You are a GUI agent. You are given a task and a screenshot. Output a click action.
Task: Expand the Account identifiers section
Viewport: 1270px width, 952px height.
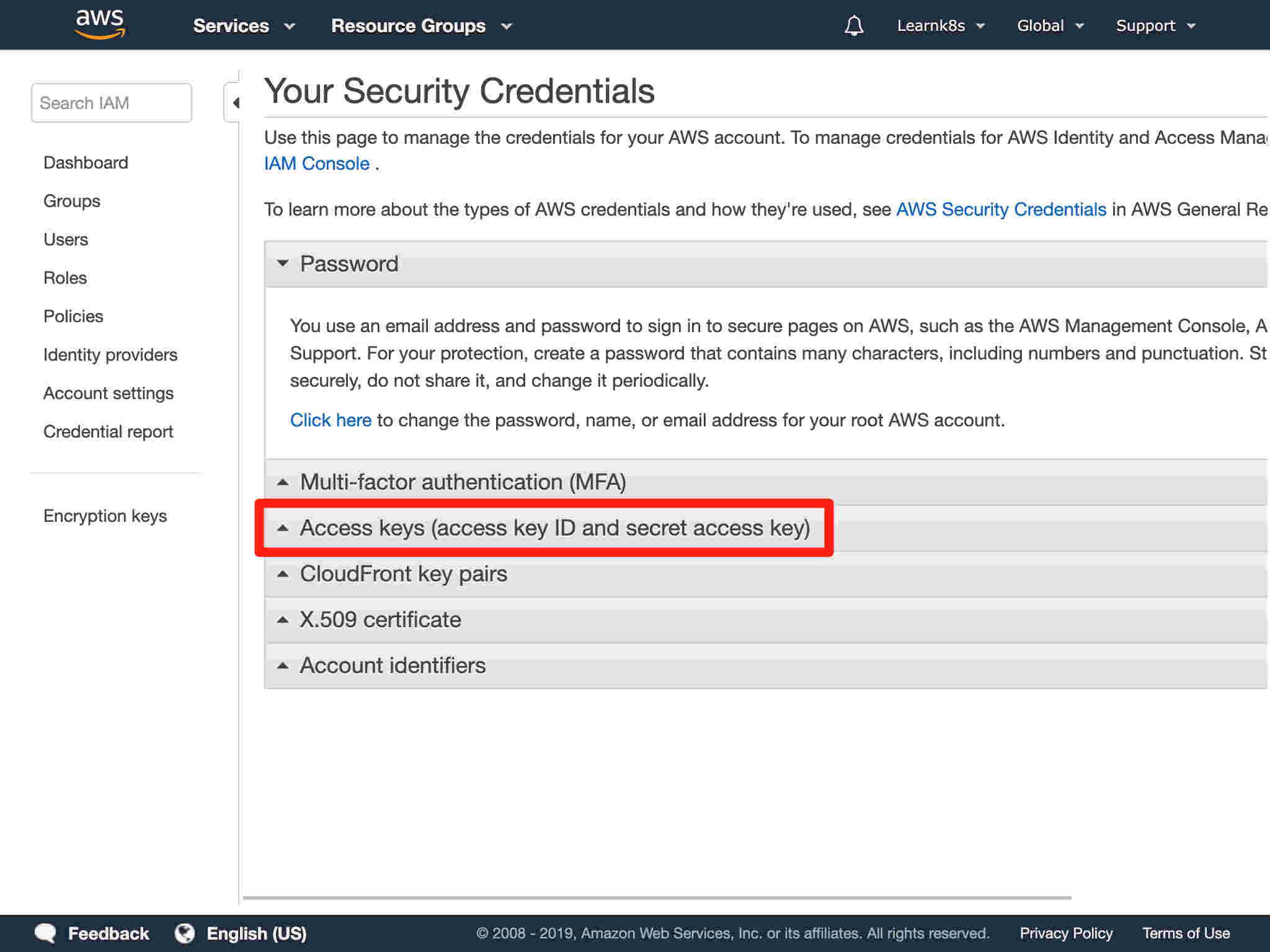(x=766, y=666)
